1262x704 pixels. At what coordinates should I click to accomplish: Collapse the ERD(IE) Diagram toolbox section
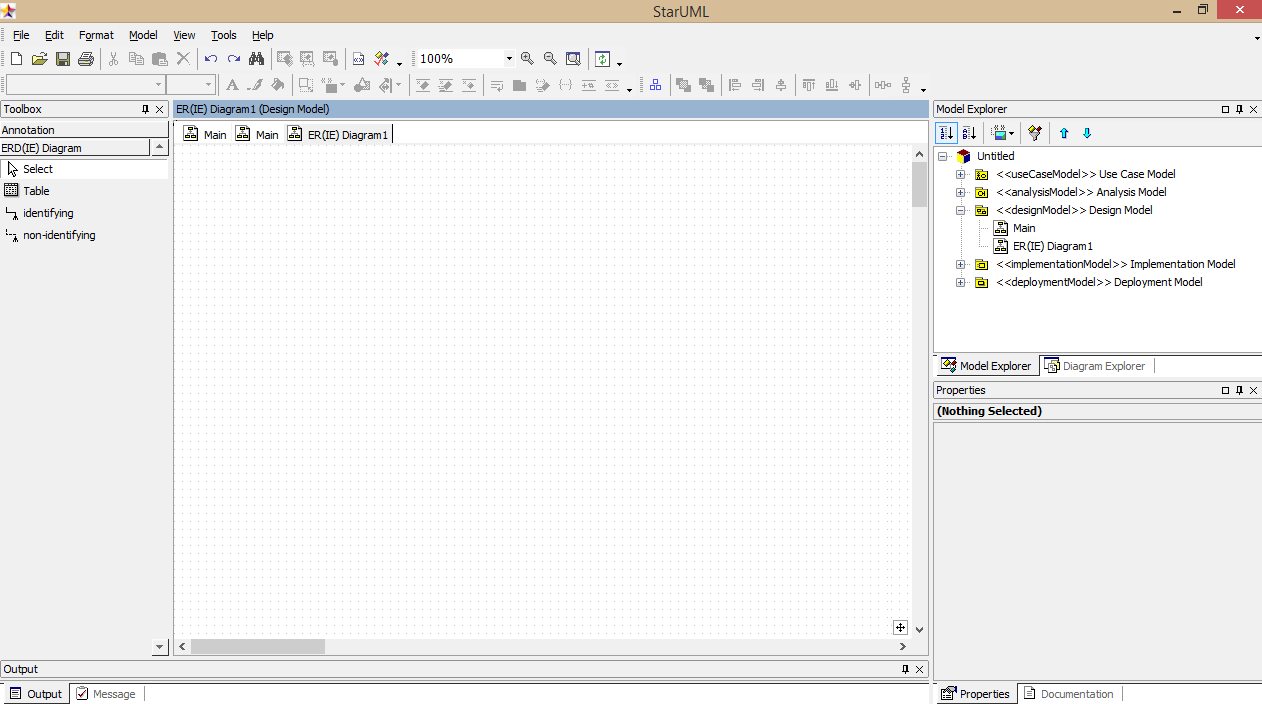[x=159, y=147]
